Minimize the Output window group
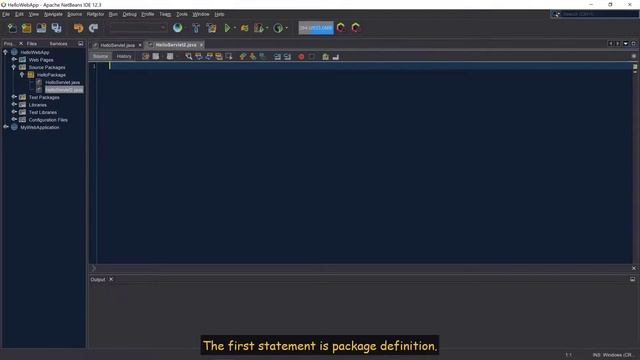The width and height of the screenshot is (640, 360). point(632,279)
